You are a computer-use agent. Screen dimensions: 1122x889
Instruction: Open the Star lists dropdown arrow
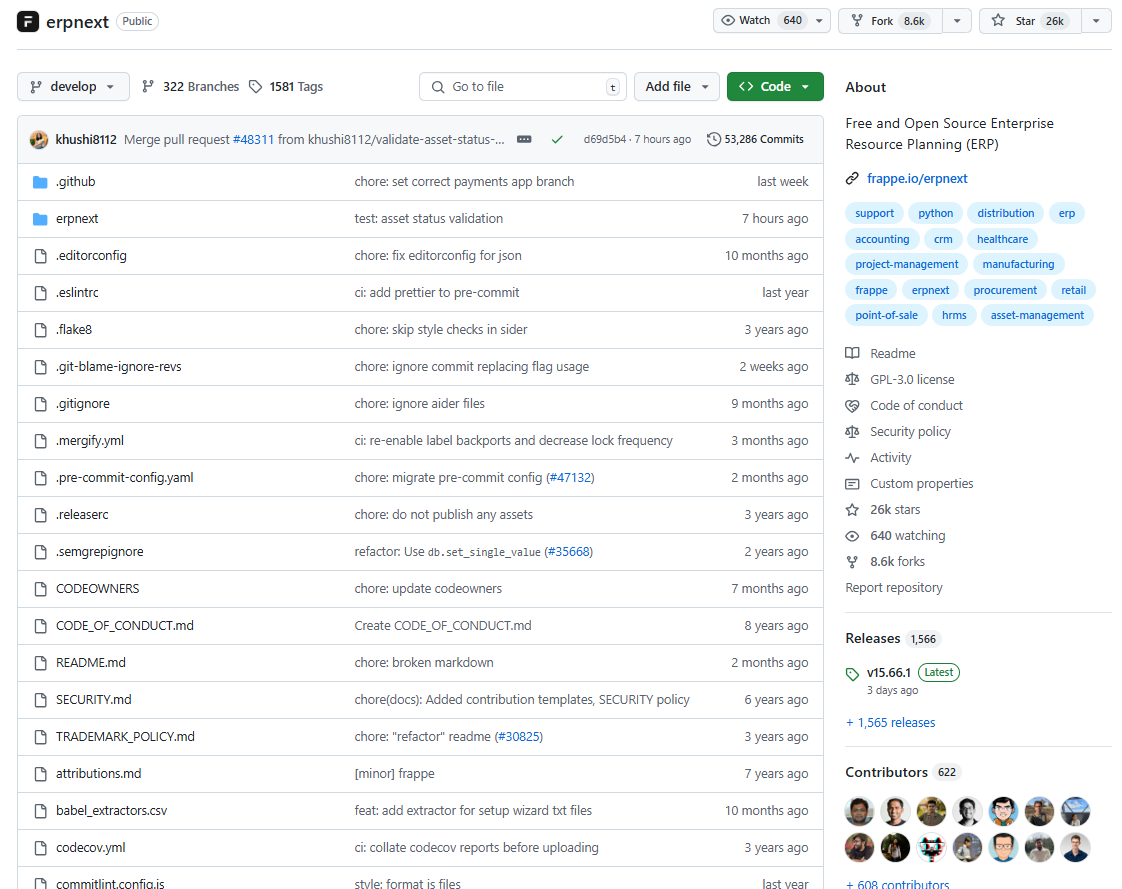click(x=1096, y=21)
